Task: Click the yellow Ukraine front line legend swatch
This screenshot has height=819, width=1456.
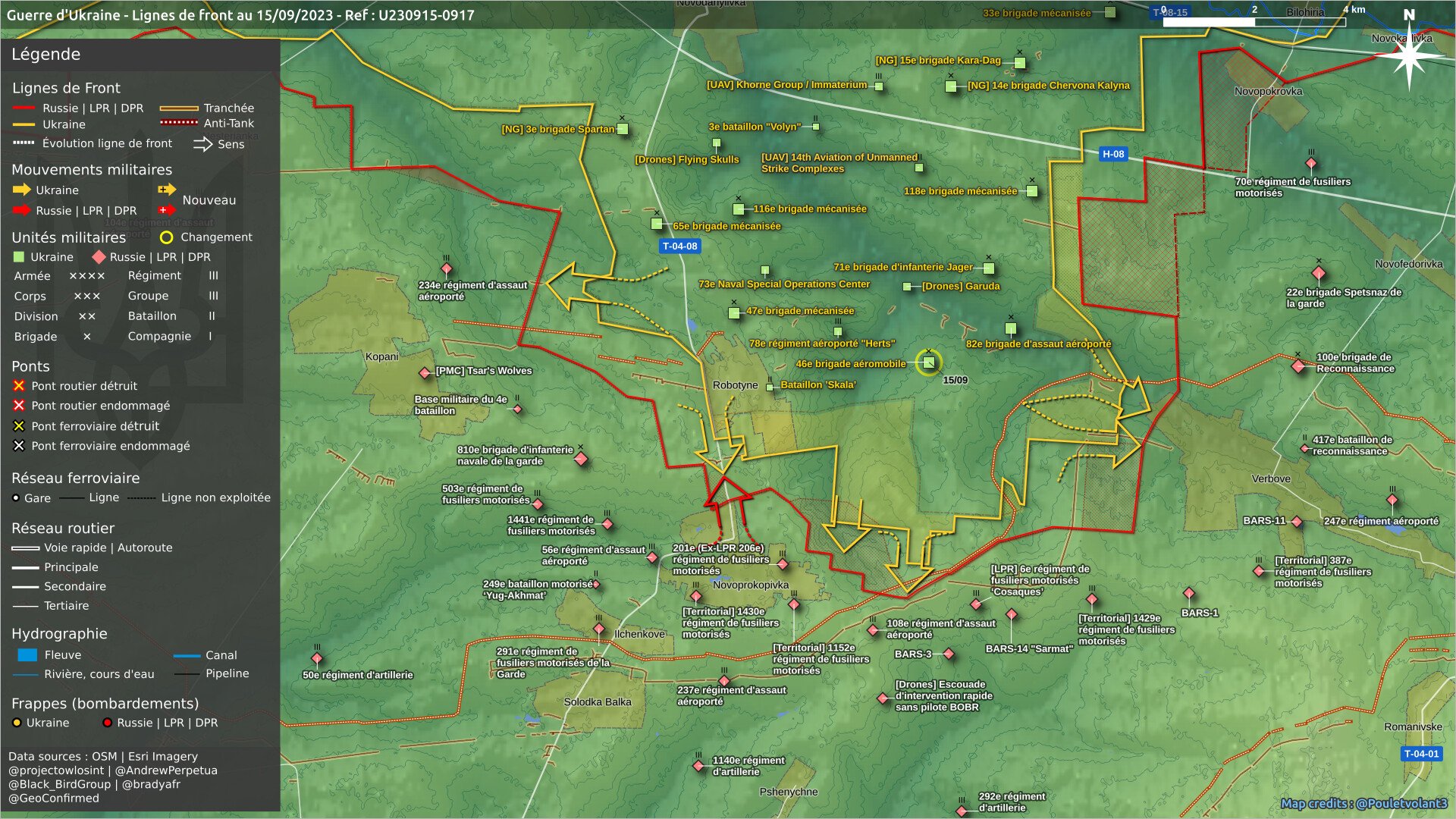Action: [24, 124]
